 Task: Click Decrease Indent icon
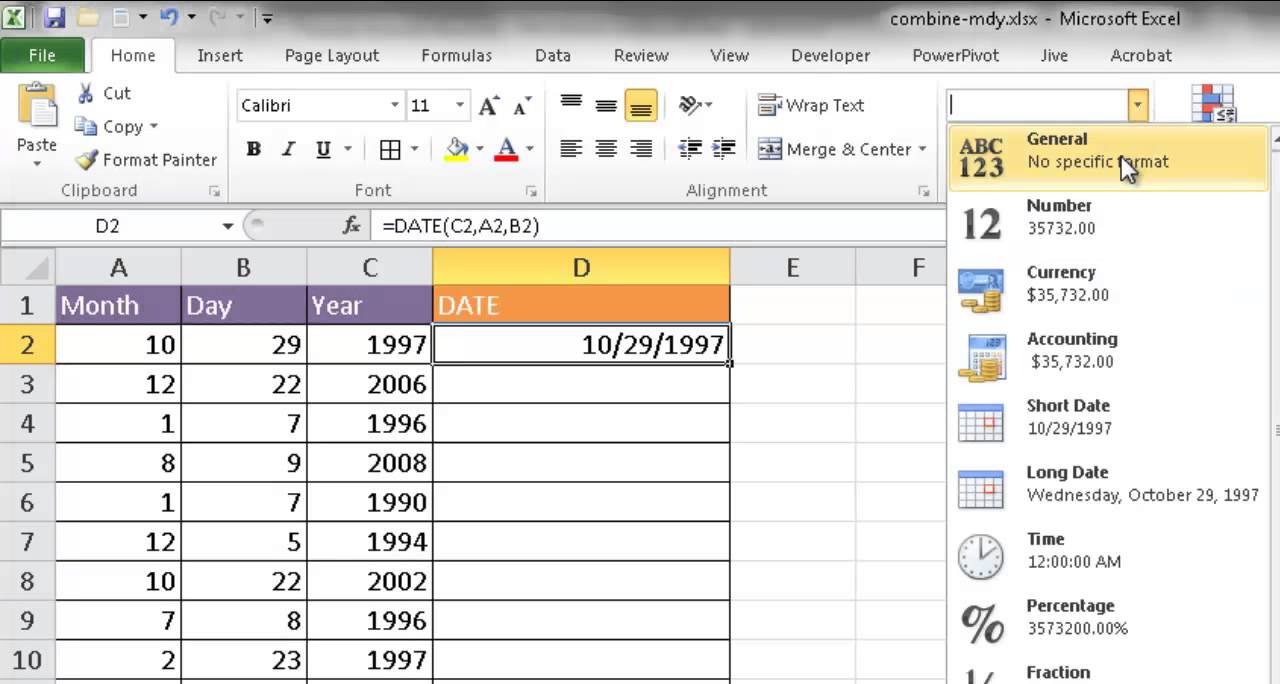pyautogui.click(x=690, y=150)
